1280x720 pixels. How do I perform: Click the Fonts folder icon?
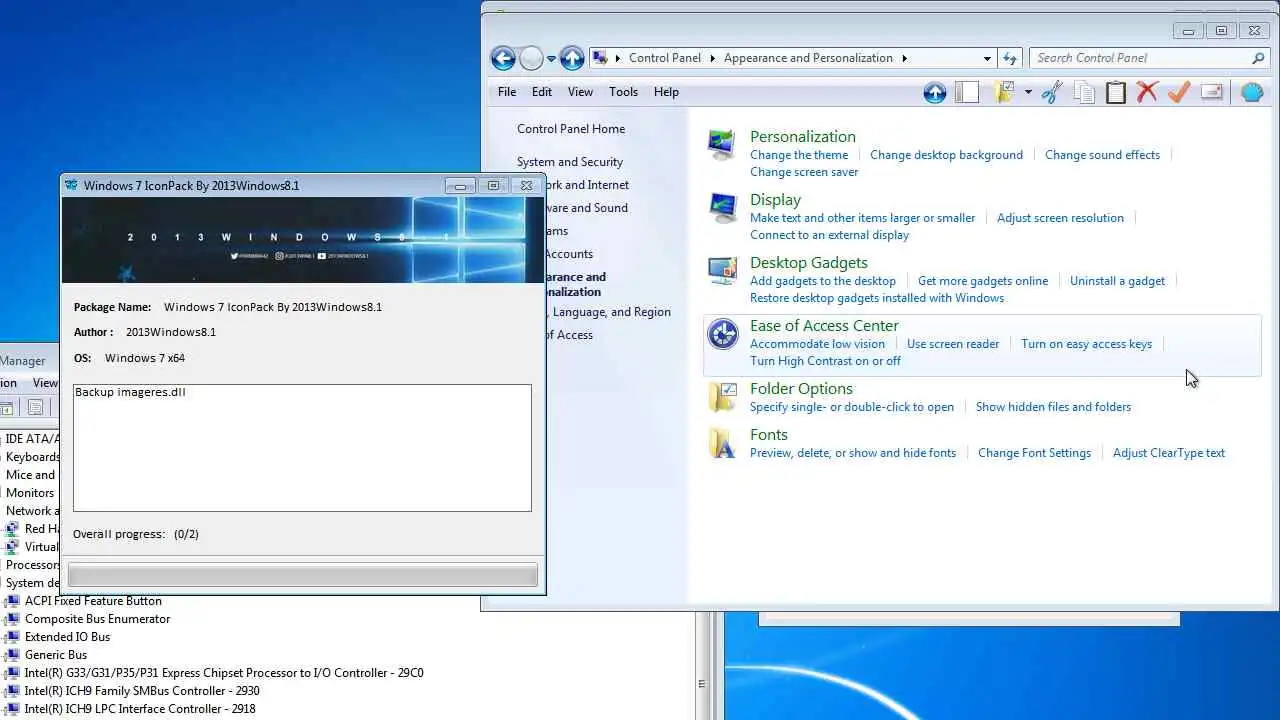point(722,443)
